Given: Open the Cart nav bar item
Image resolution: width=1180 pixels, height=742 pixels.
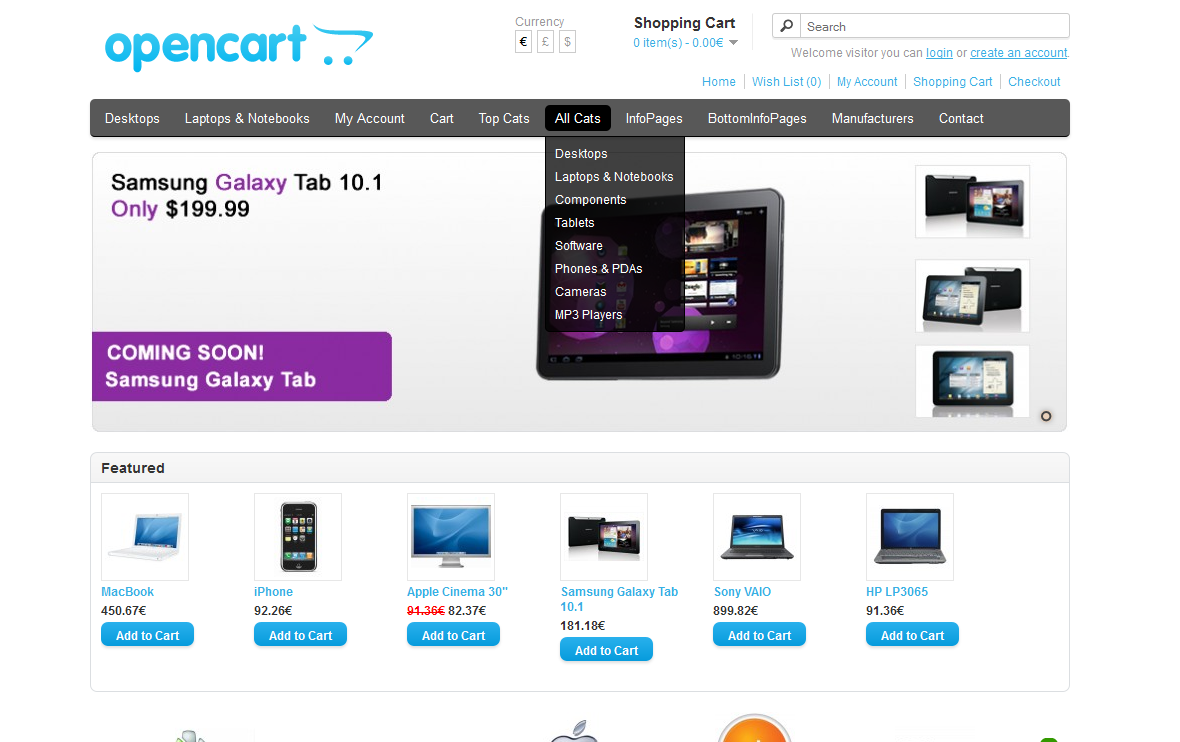Looking at the screenshot, I should point(442,118).
